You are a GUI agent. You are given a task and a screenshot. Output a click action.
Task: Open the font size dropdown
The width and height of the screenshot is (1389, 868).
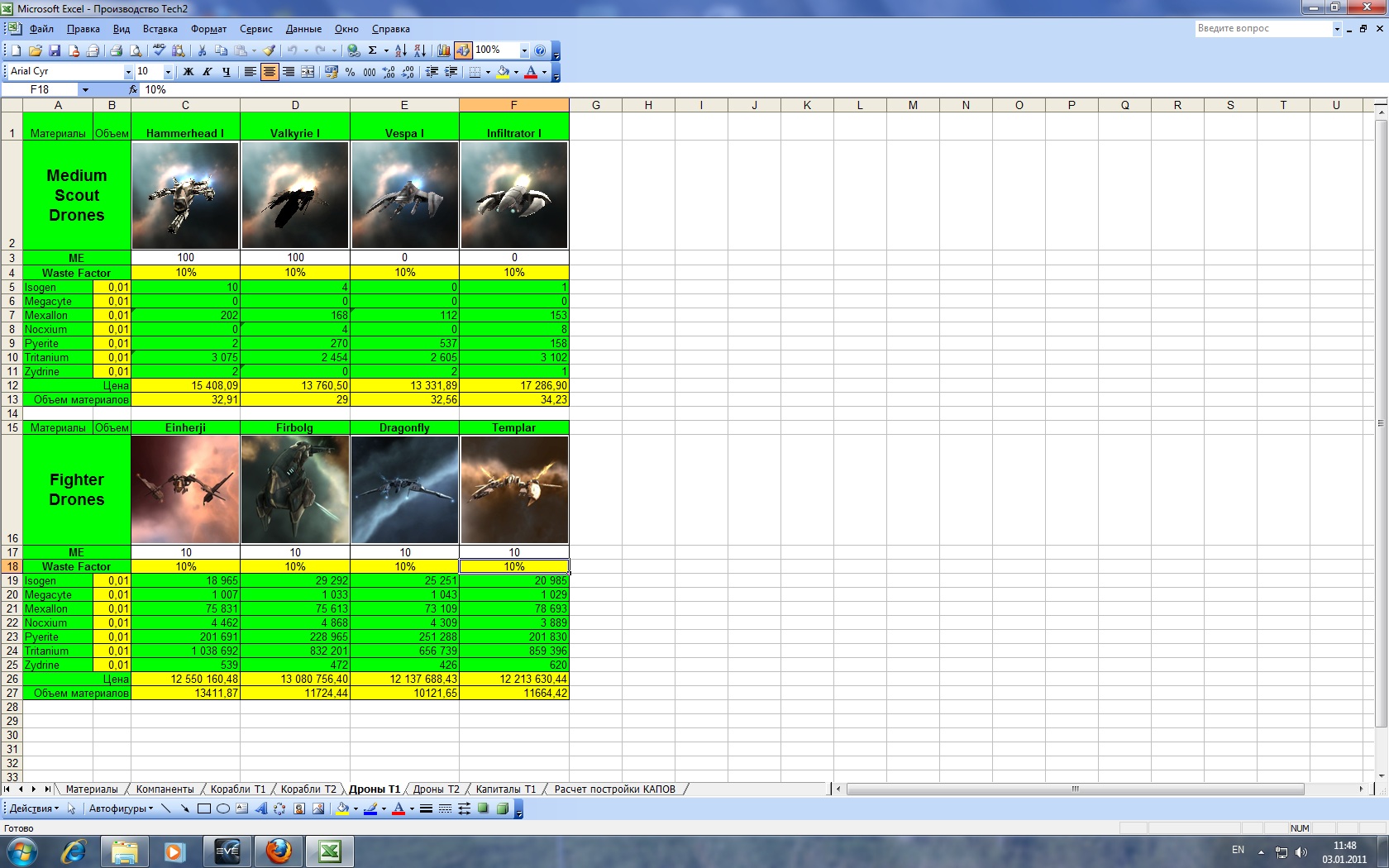click(168, 72)
